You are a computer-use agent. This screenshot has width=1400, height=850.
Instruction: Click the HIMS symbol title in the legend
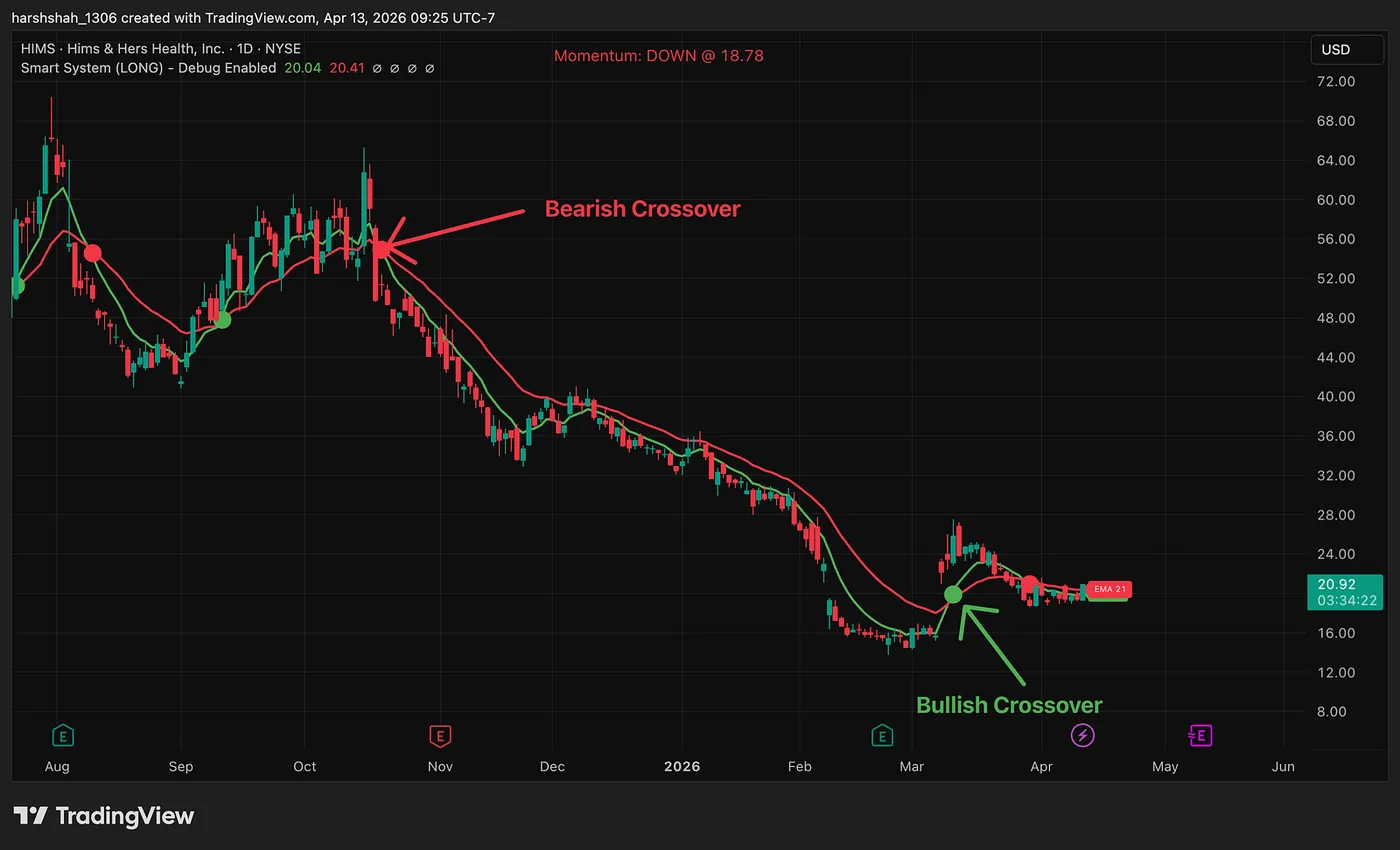pyautogui.click(x=161, y=48)
